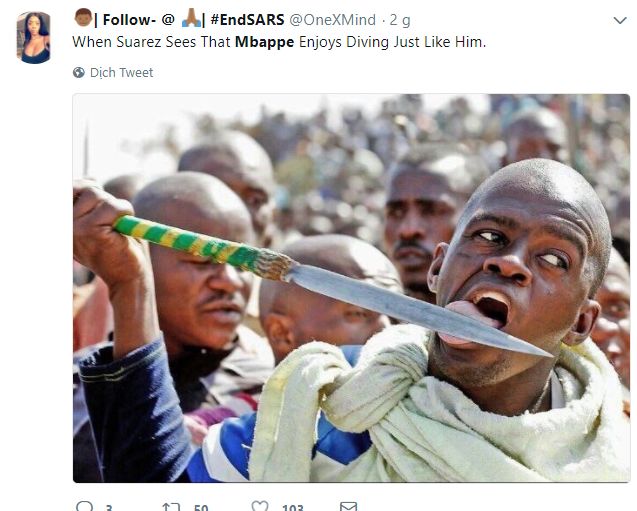
Task: Open the attached photo of man with knife
Action: (351, 288)
